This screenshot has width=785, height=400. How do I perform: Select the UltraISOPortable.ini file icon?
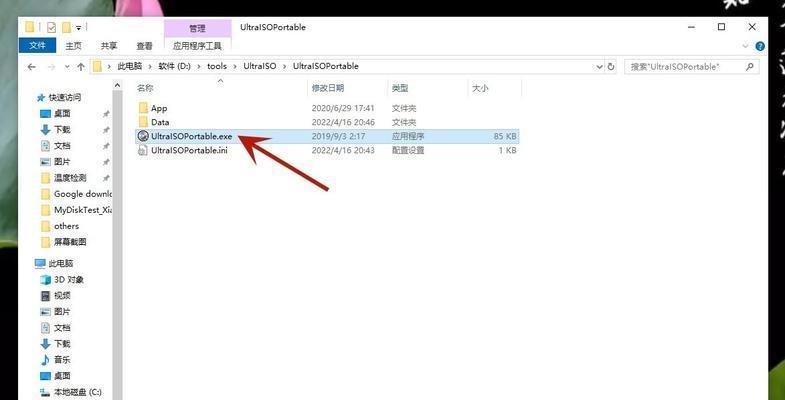point(143,150)
